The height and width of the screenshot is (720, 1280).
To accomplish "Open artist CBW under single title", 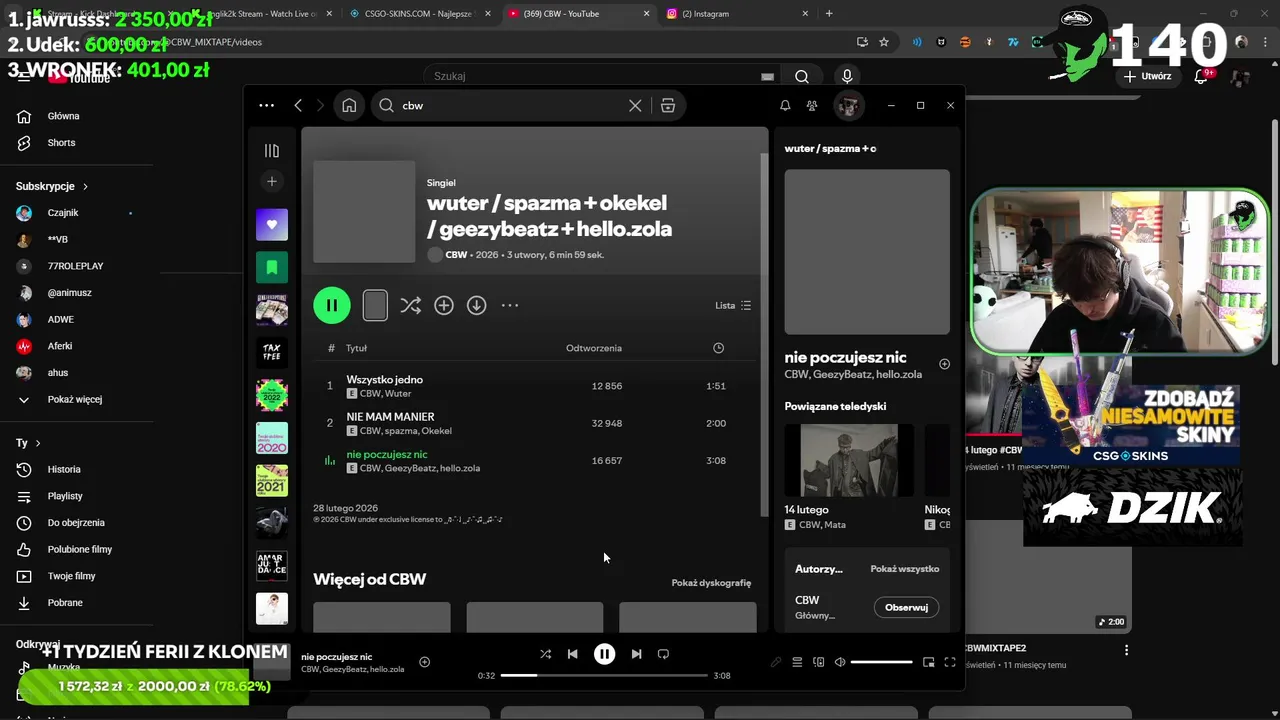I will click(x=456, y=255).
